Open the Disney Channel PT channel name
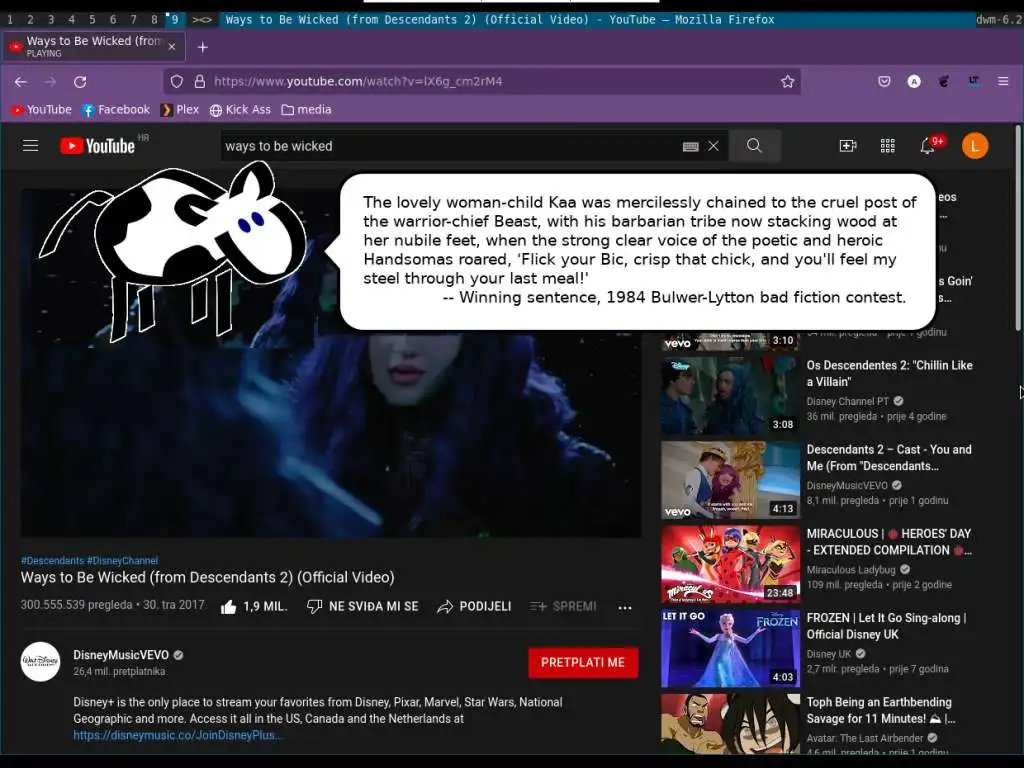This screenshot has width=1024, height=768. (x=848, y=402)
